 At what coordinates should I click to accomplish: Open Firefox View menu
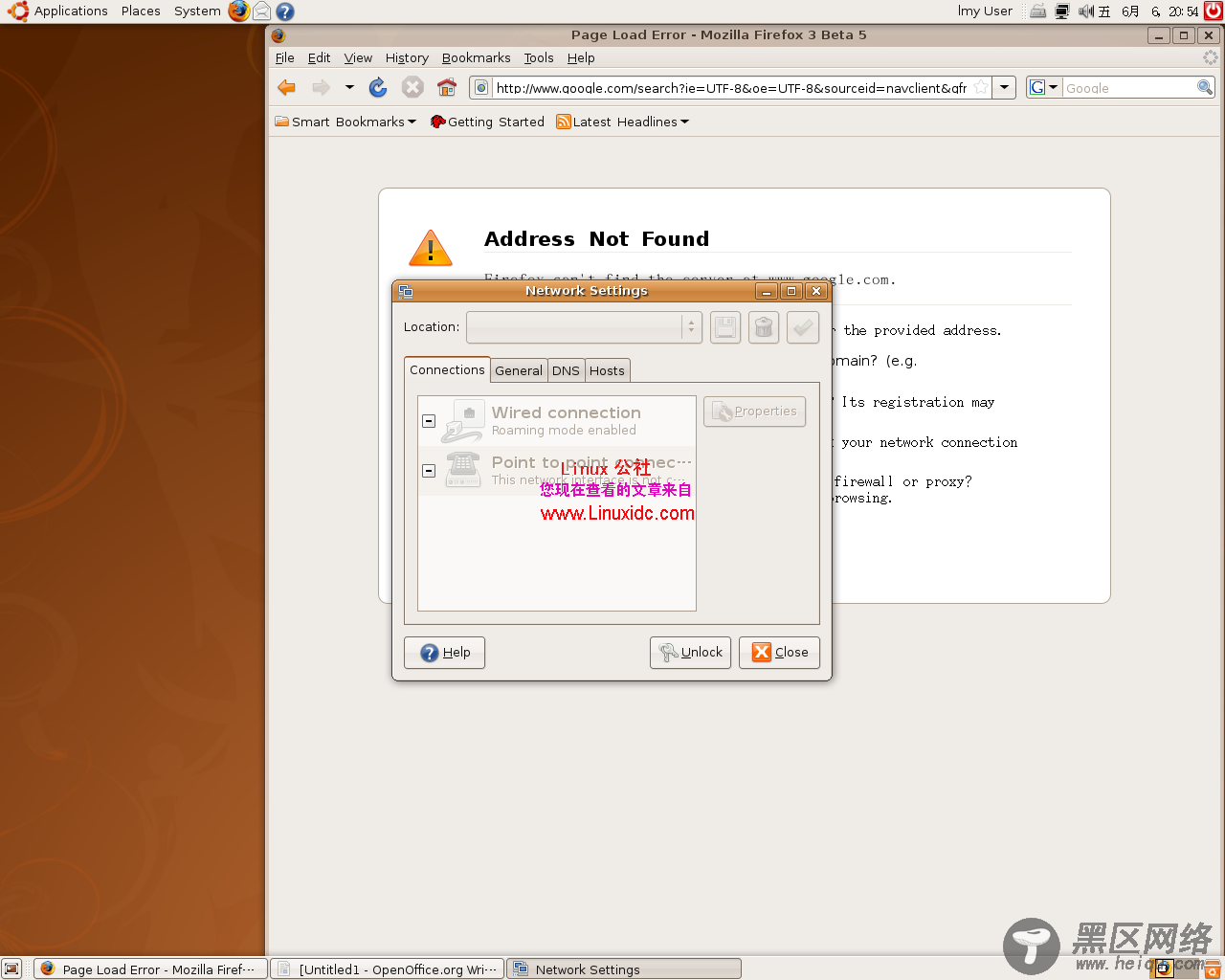358,57
